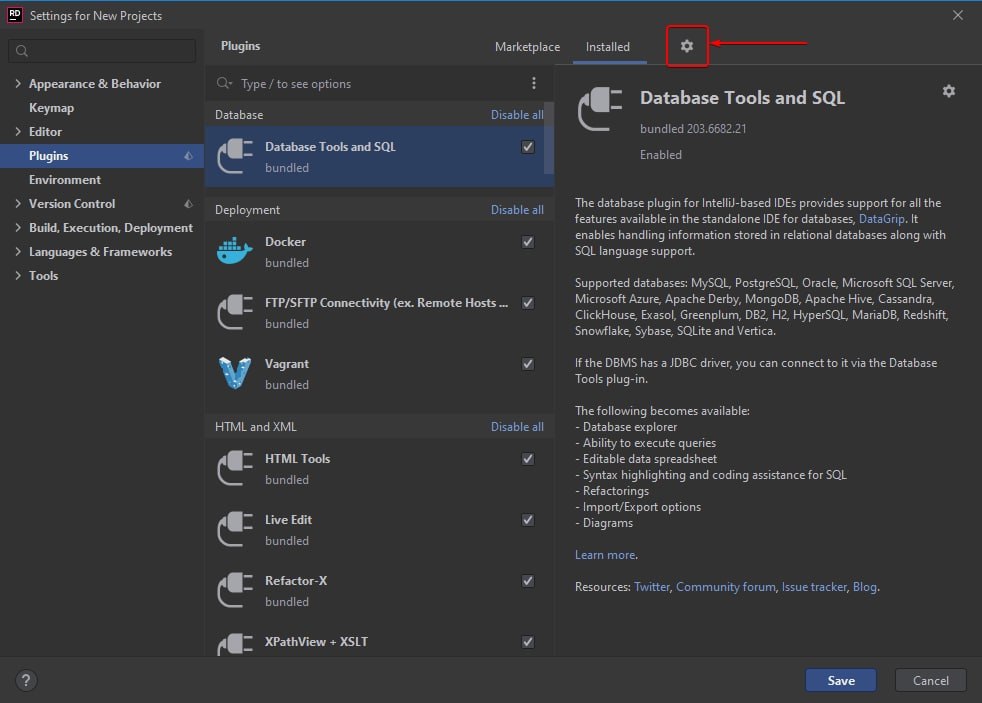Select Plugins in settings tree
The image size is (982, 703).
[102, 156]
